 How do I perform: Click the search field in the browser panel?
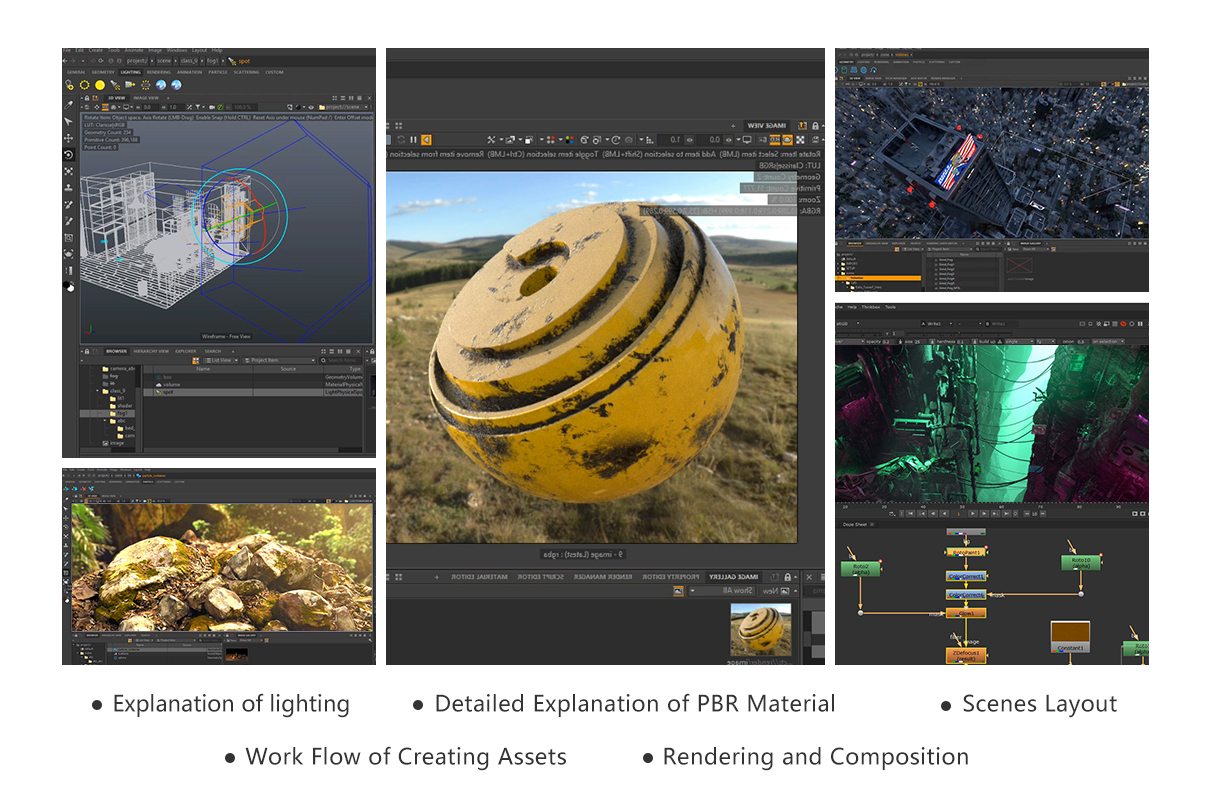(x=341, y=360)
